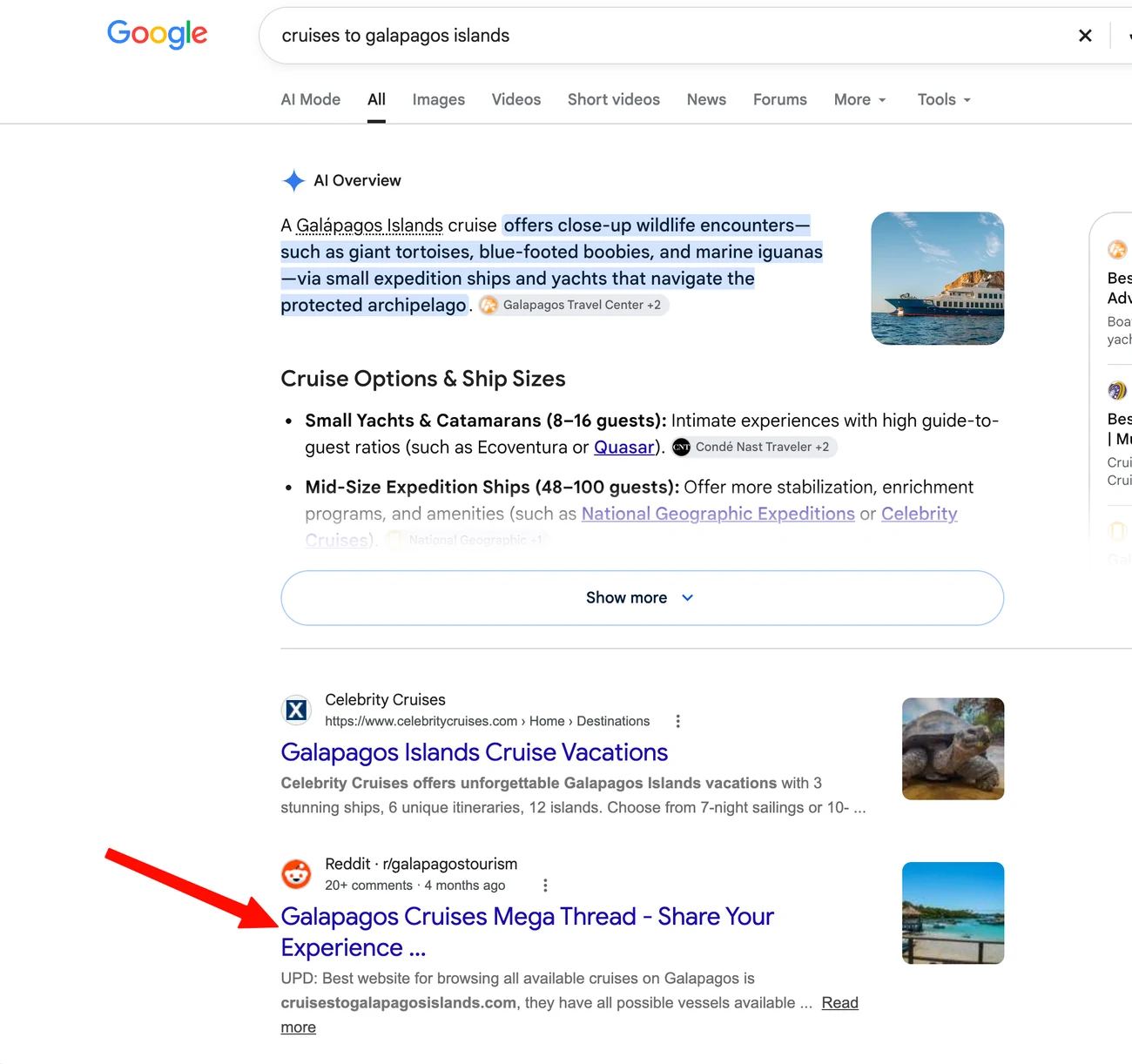Open Galapagos Islands Cruise Vacations result
The height and width of the screenshot is (1064, 1132).
click(x=475, y=752)
